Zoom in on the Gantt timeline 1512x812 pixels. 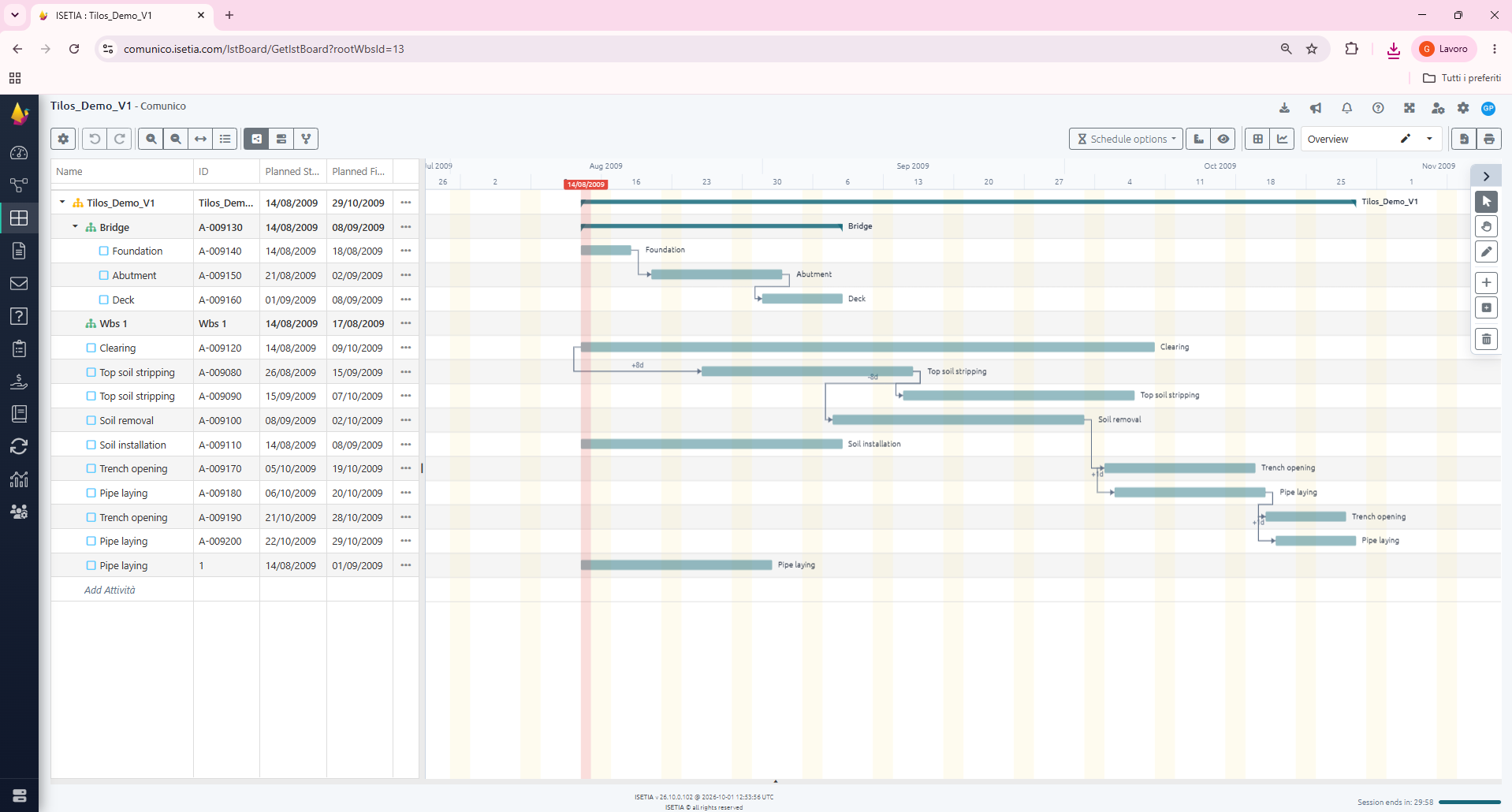click(151, 139)
